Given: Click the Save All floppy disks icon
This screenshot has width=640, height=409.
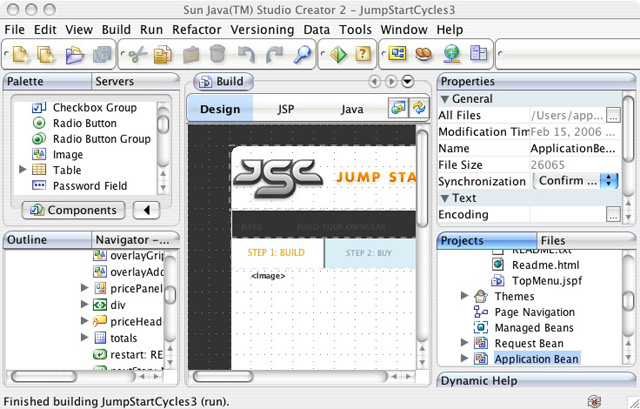Looking at the screenshot, I should (102, 54).
